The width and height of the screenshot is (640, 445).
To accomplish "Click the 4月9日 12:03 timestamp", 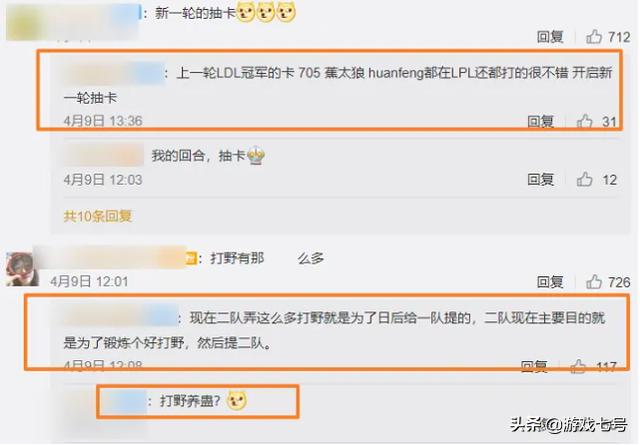I will click(x=103, y=180).
